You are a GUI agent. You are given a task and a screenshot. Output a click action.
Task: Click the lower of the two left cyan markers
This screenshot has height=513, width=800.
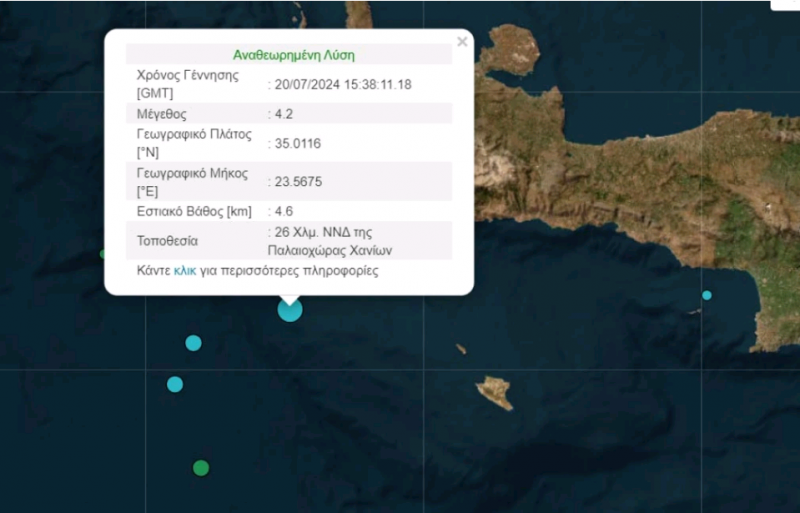pyautogui.click(x=175, y=384)
